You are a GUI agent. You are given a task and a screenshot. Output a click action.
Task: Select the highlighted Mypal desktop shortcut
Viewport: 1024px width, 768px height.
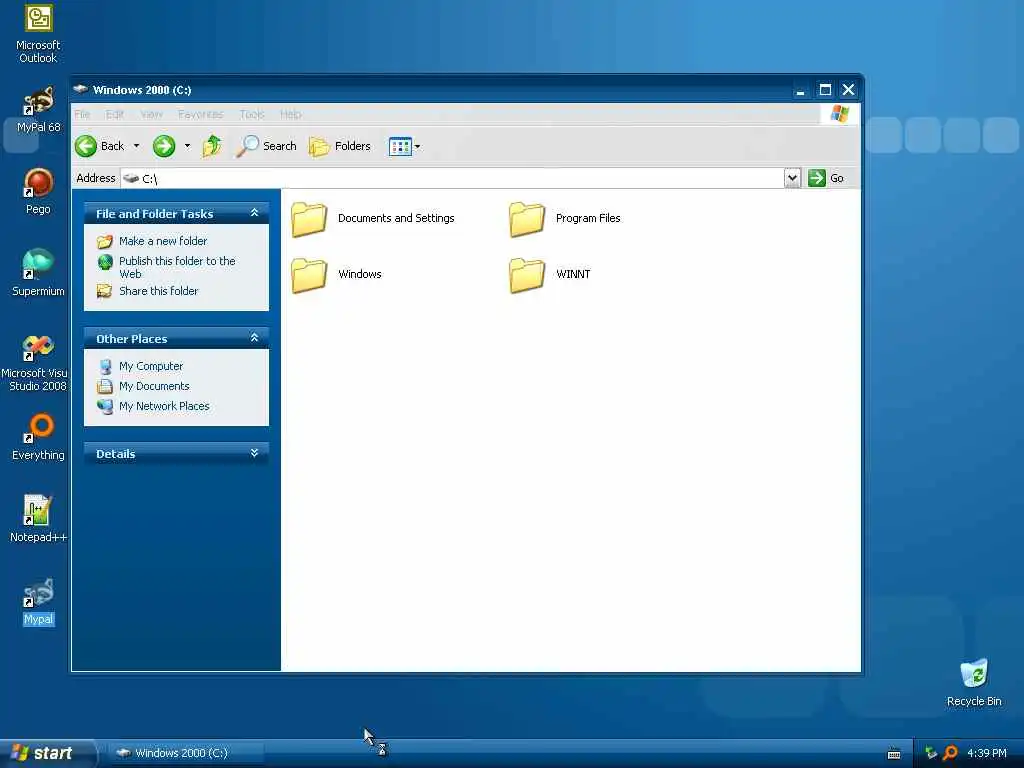[38, 601]
